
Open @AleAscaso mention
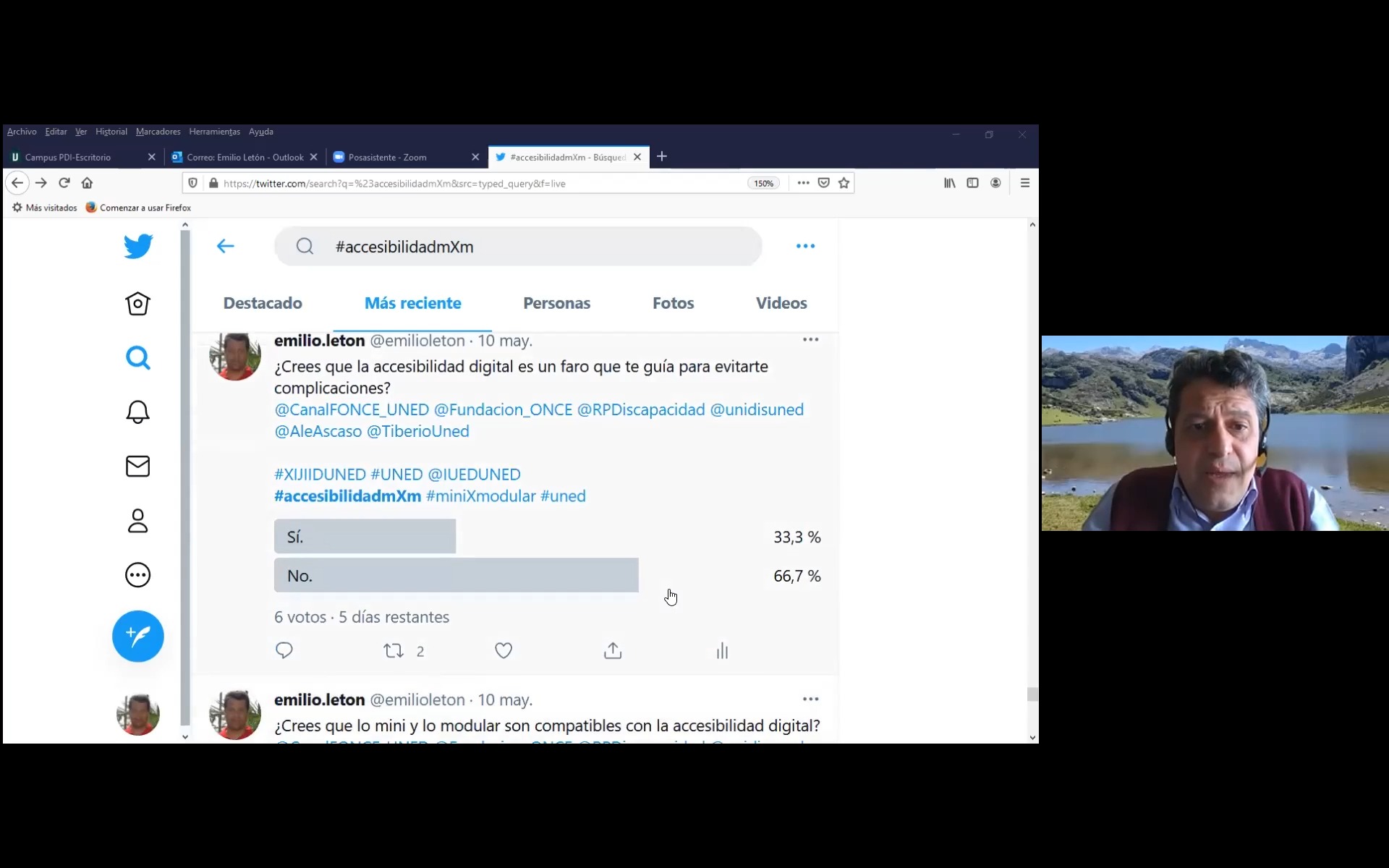point(318,431)
